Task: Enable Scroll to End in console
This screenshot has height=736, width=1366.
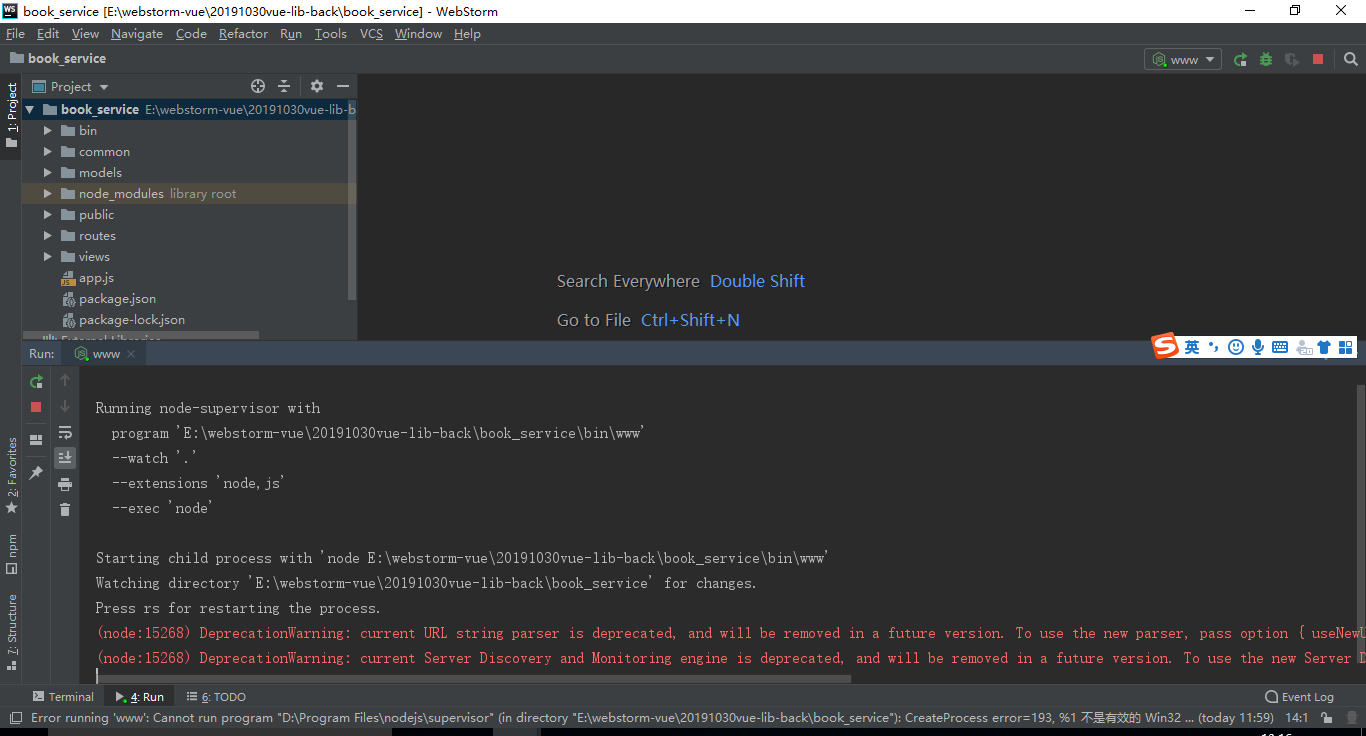Action: click(65, 457)
